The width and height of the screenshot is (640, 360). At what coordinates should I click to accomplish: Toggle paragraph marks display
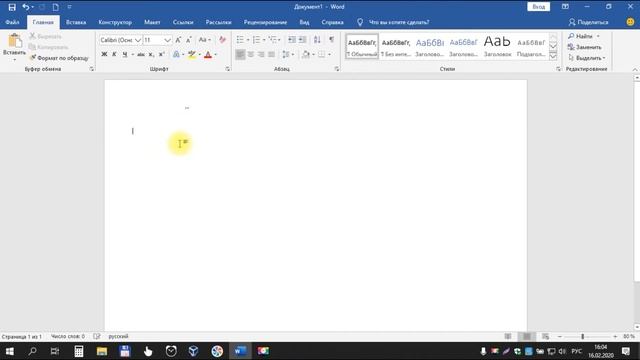331,40
